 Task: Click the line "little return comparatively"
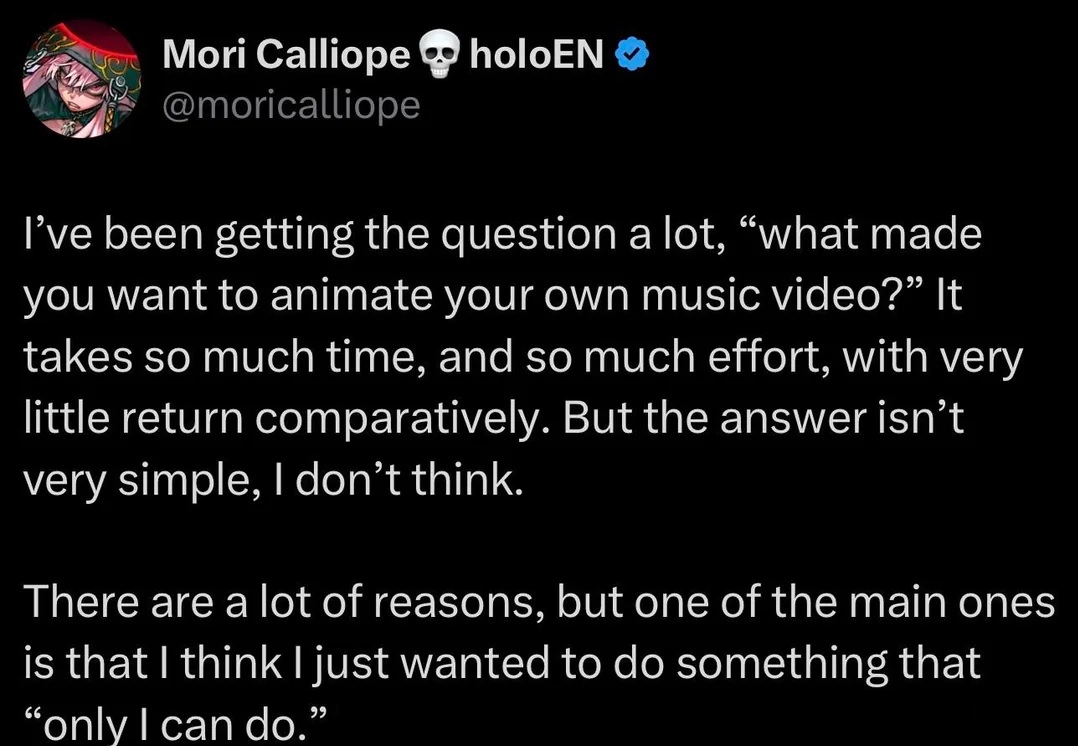coord(494,418)
